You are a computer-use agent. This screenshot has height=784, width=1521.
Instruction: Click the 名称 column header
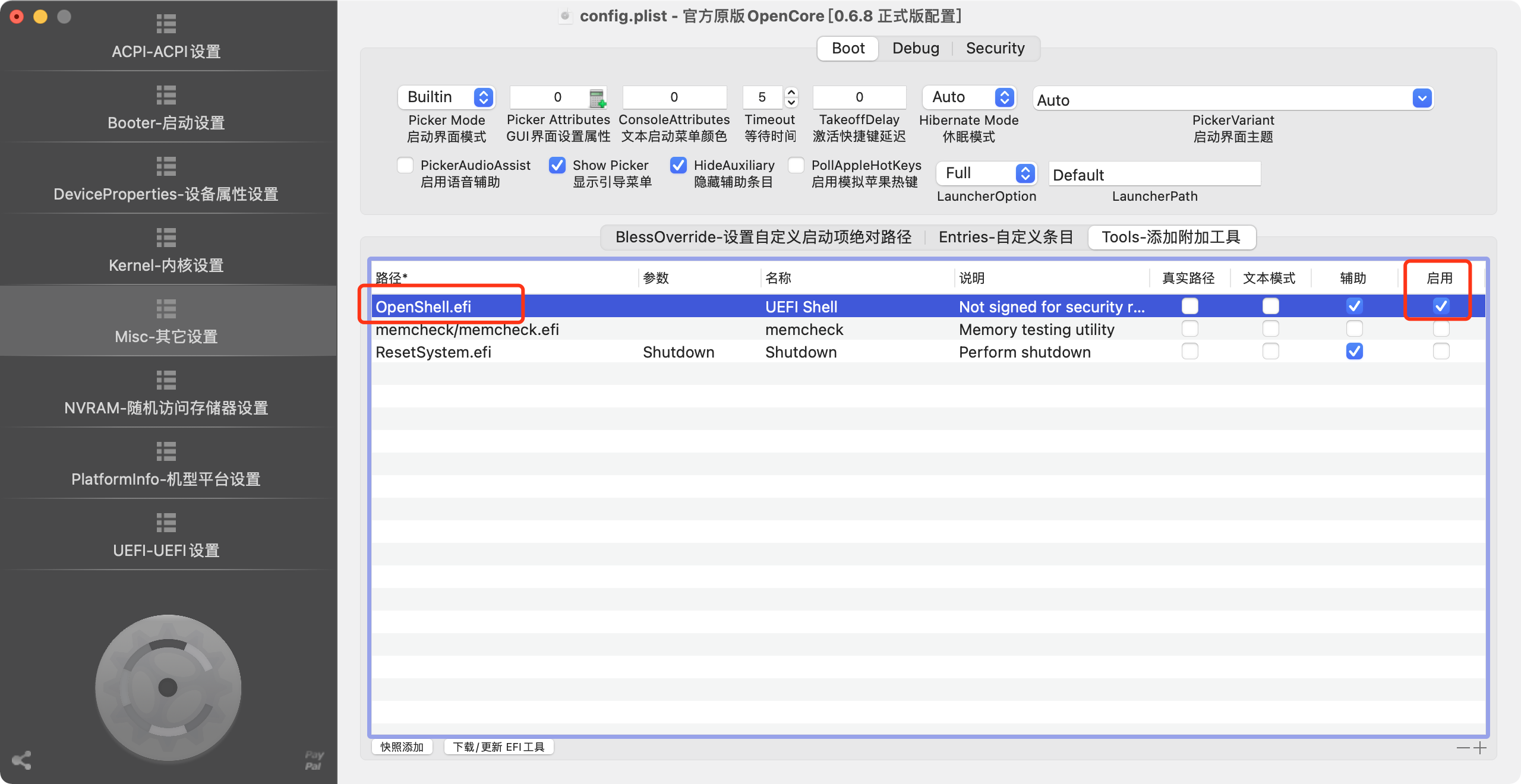coord(857,278)
